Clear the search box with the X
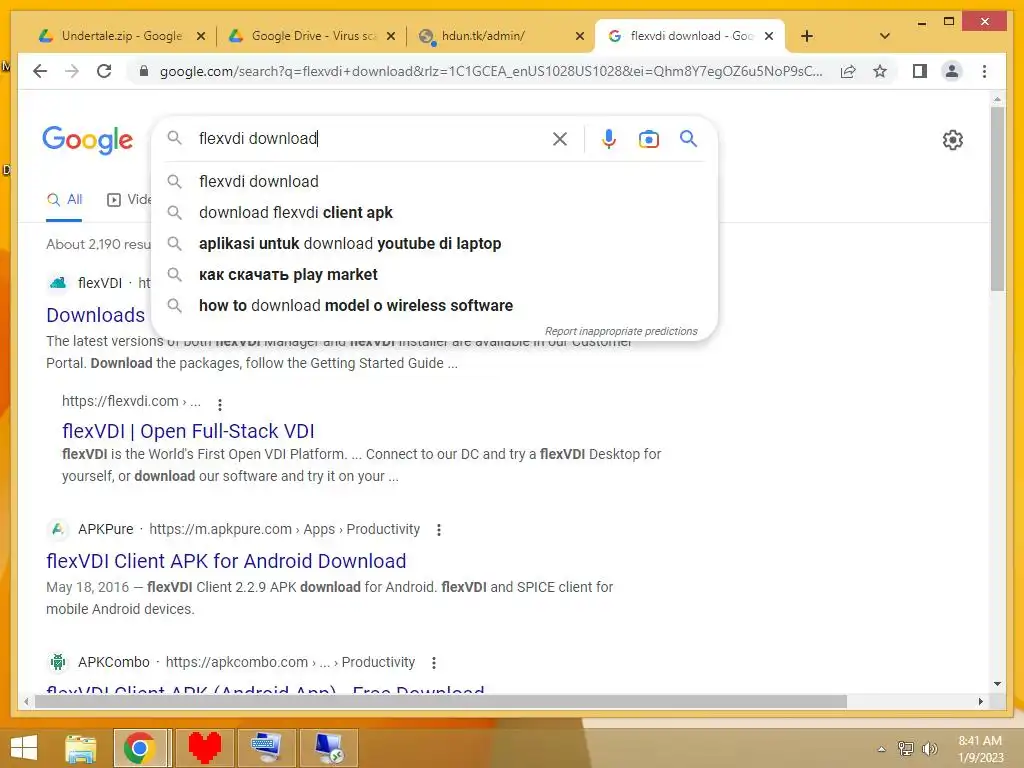This screenshot has width=1024, height=768. pyautogui.click(x=560, y=139)
